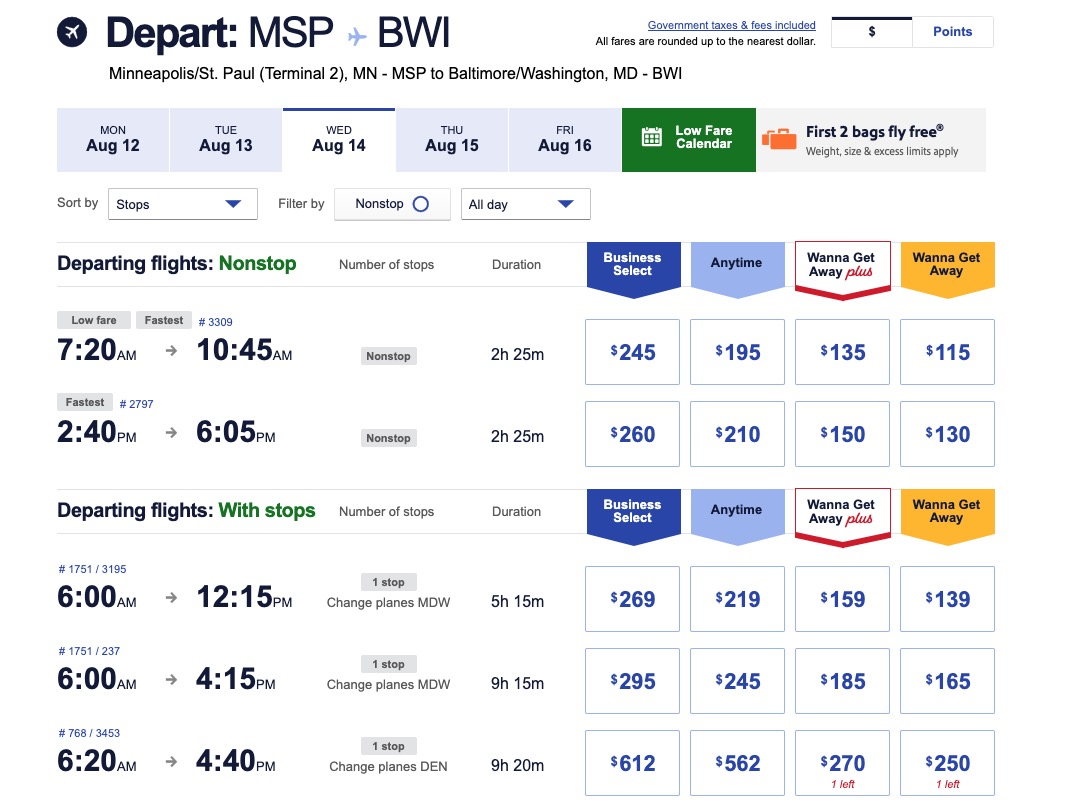This screenshot has height=806, width=1069.
Task: Switch to the Thu Aug 15 date tab
Action: pos(451,140)
